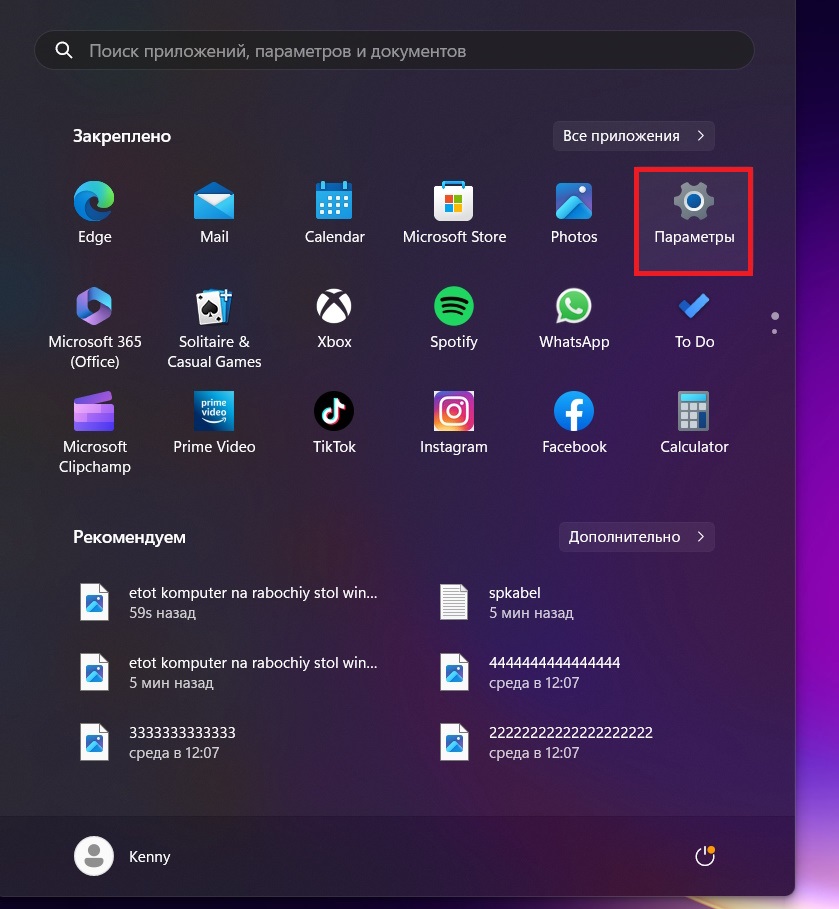The image size is (839, 909).
Task: Open the 444444444444444 image file
Action: coord(531,672)
